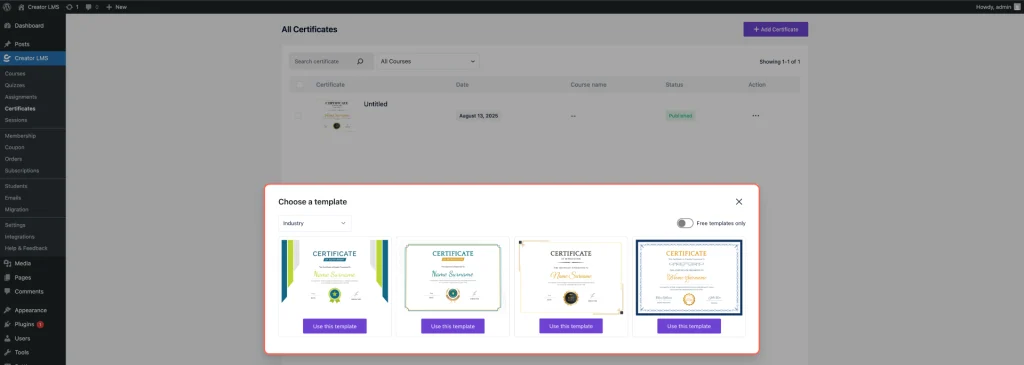The height and width of the screenshot is (365, 1024).
Task: Open Students submenu item
Action: click(x=16, y=186)
